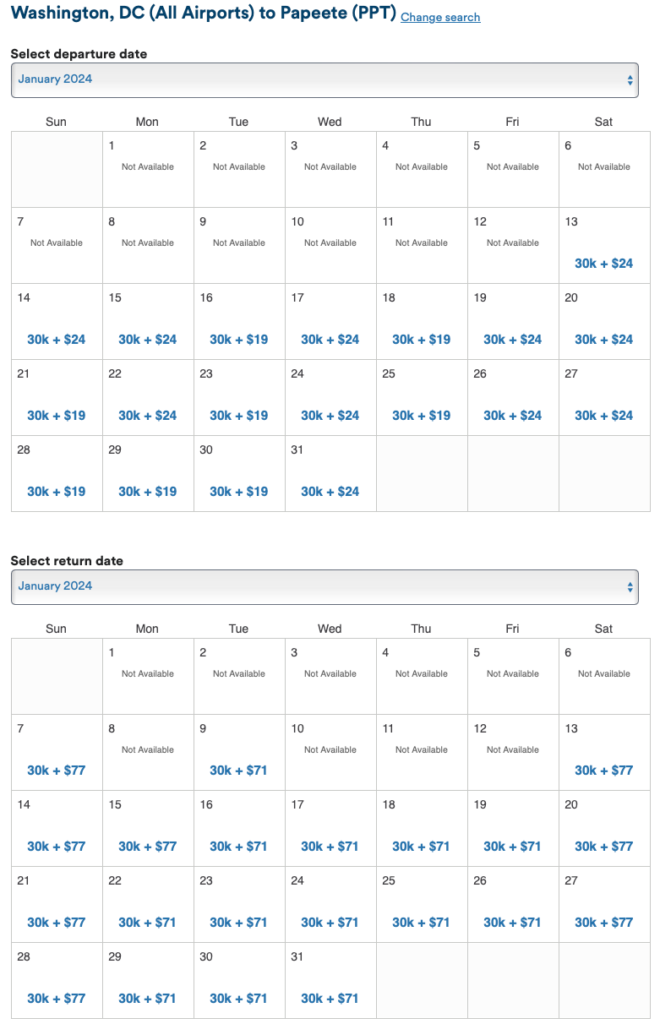
Task: Click the return dropdown's arrow stepper icon
Action: tap(630, 587)
